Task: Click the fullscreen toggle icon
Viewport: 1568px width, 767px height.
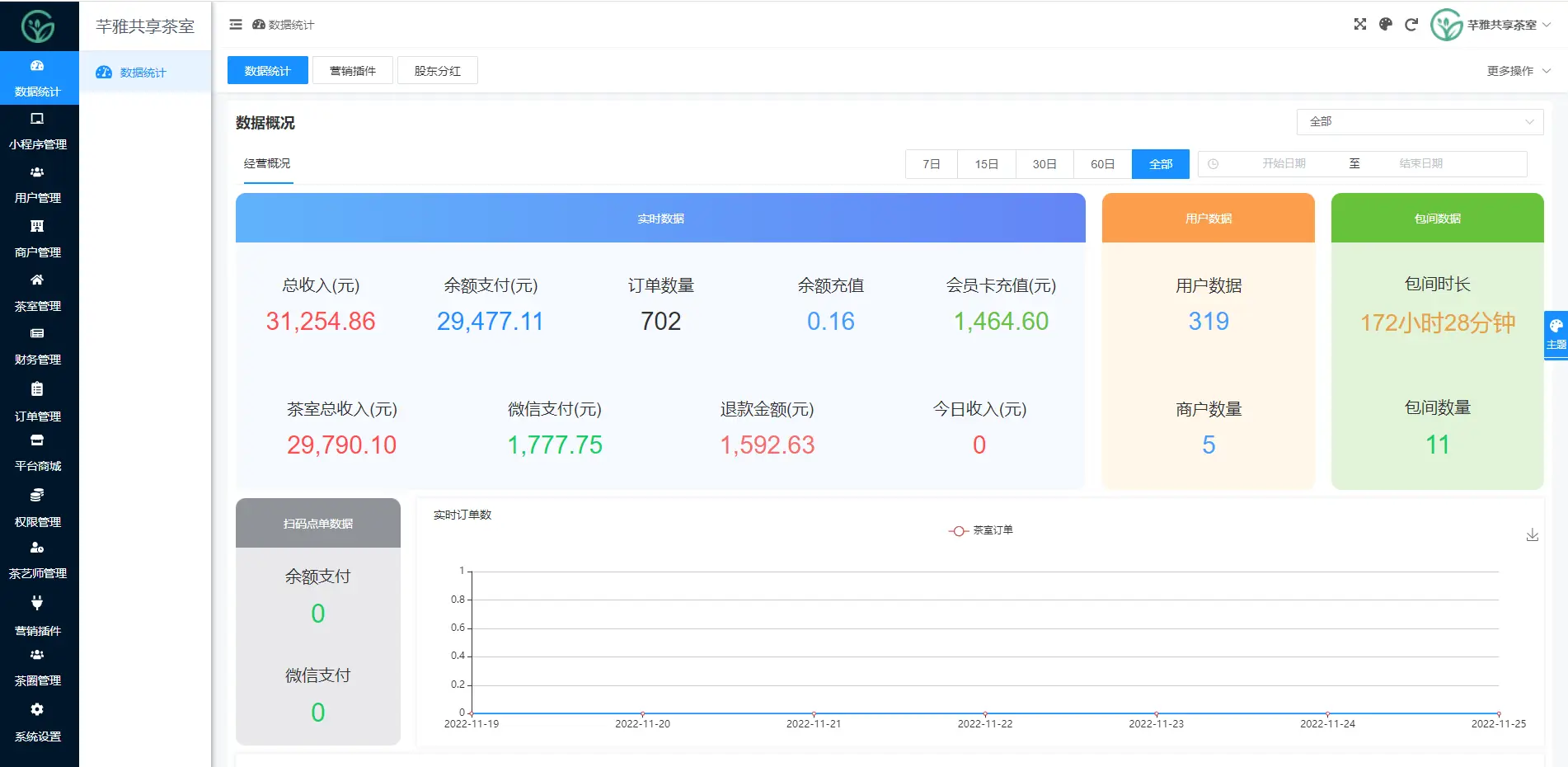Action: [x=1359, y=25]
